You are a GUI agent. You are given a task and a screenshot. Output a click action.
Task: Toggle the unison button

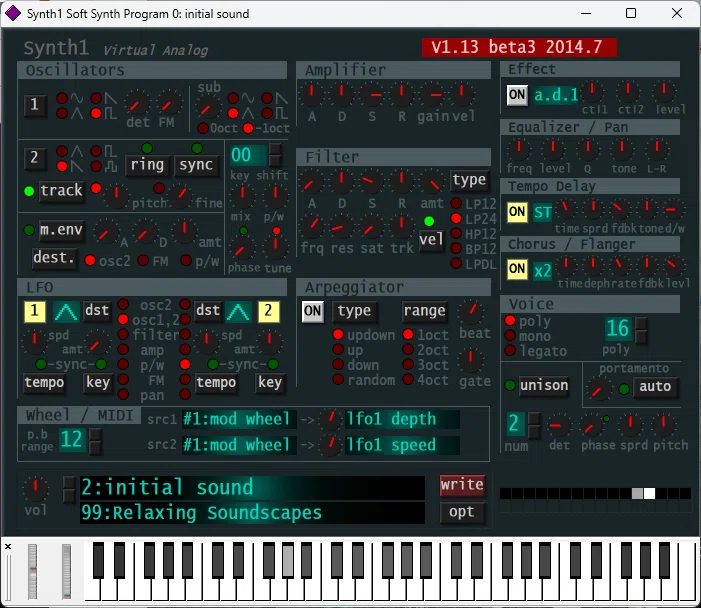click(544, 385)
